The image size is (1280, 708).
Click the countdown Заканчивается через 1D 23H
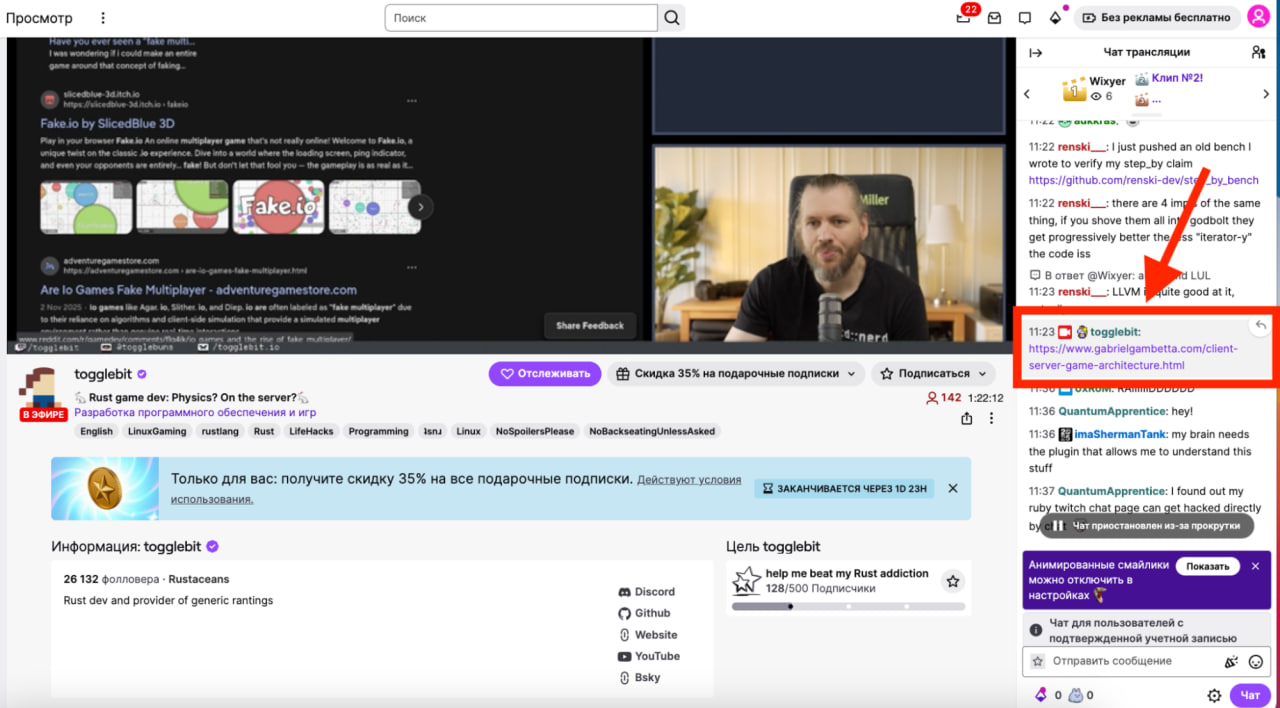pos(845,488)
